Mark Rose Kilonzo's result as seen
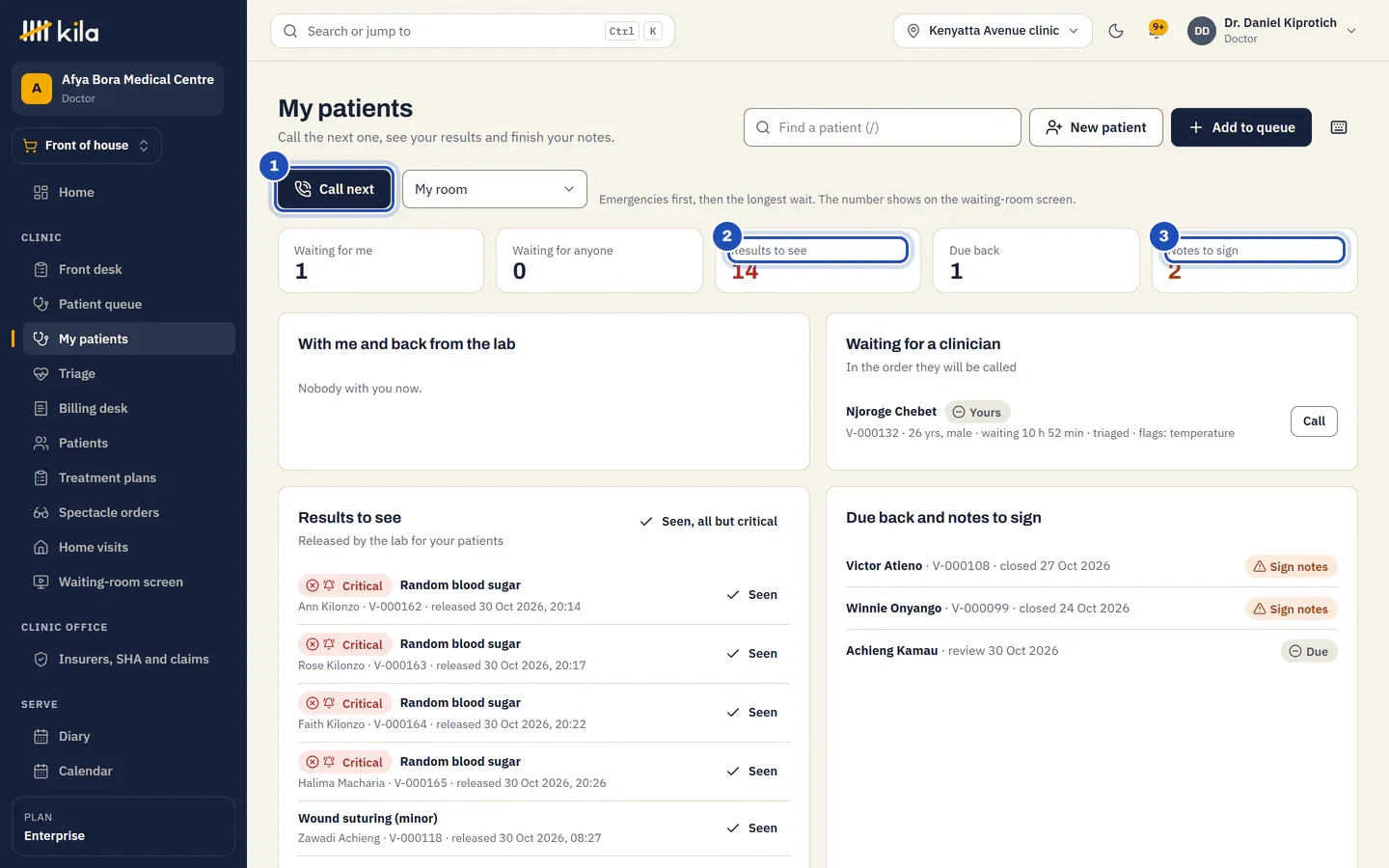The height and width of the screenshot is (868, 1389). 752,654
